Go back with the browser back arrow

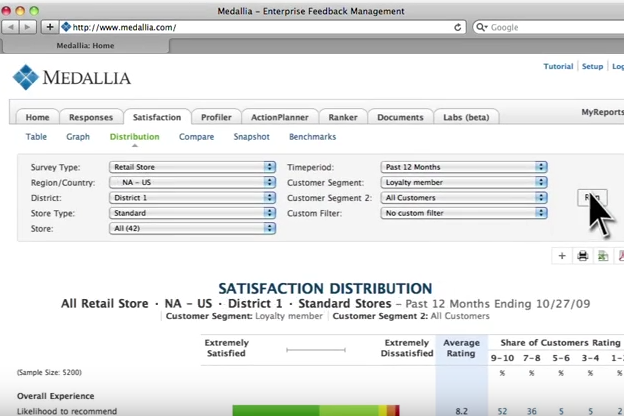point(11,27)
